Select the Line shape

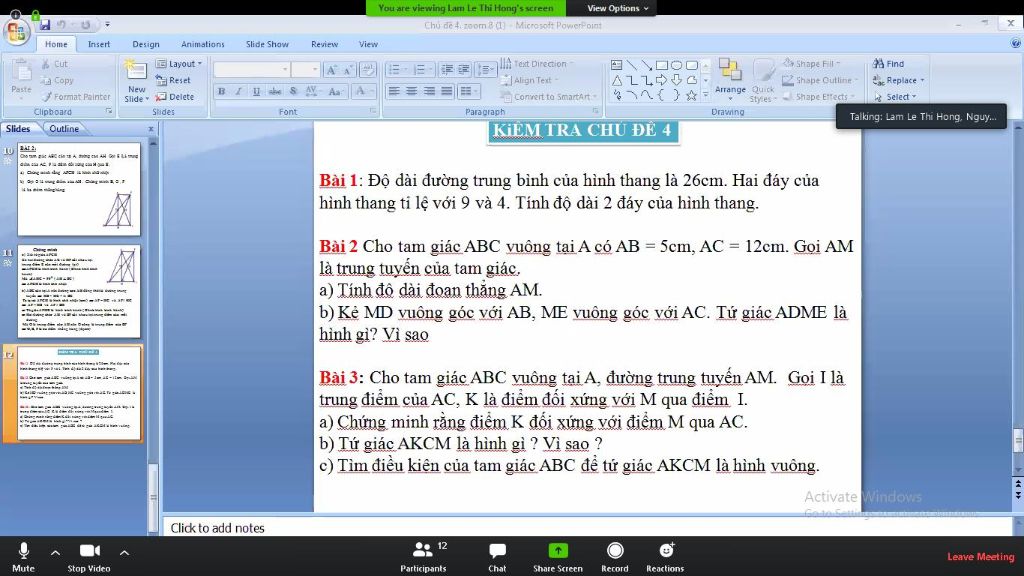tap(632, 65)
